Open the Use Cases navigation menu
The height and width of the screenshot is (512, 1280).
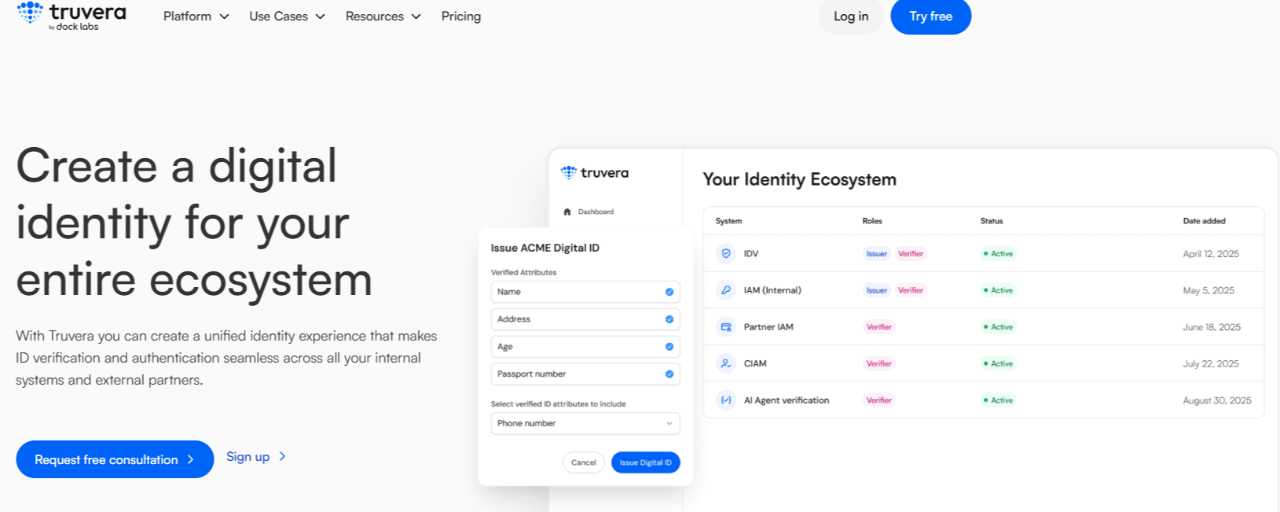click(287, 16)
